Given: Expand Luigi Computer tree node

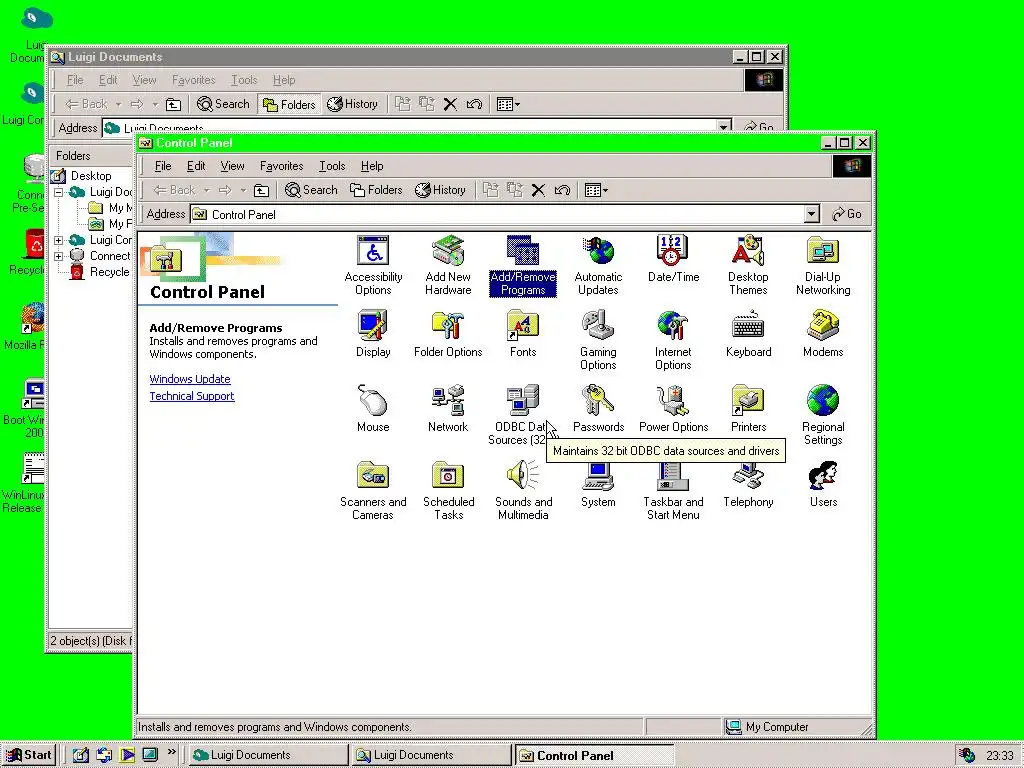Looking at the screenshot, I should [59, 240].
